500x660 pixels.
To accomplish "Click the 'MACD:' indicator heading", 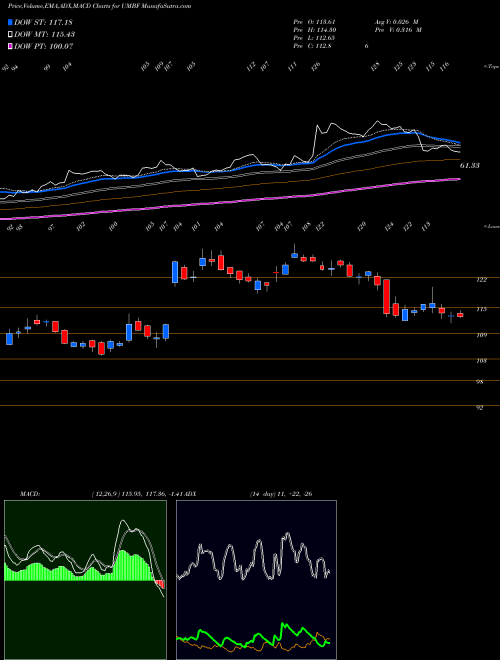I will click(x=30, y=494).
